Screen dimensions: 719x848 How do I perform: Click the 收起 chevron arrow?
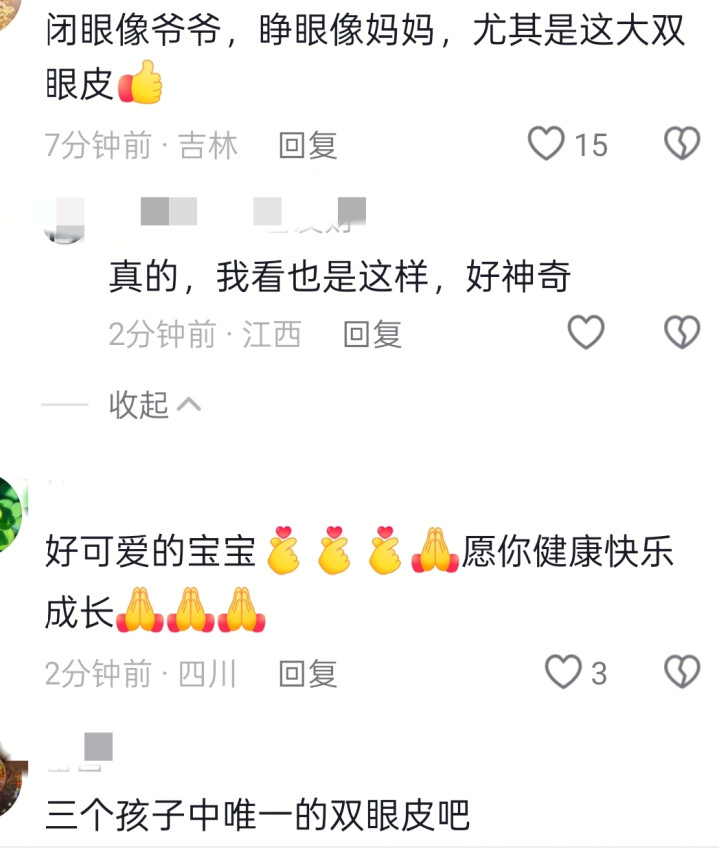click(189, 405)
